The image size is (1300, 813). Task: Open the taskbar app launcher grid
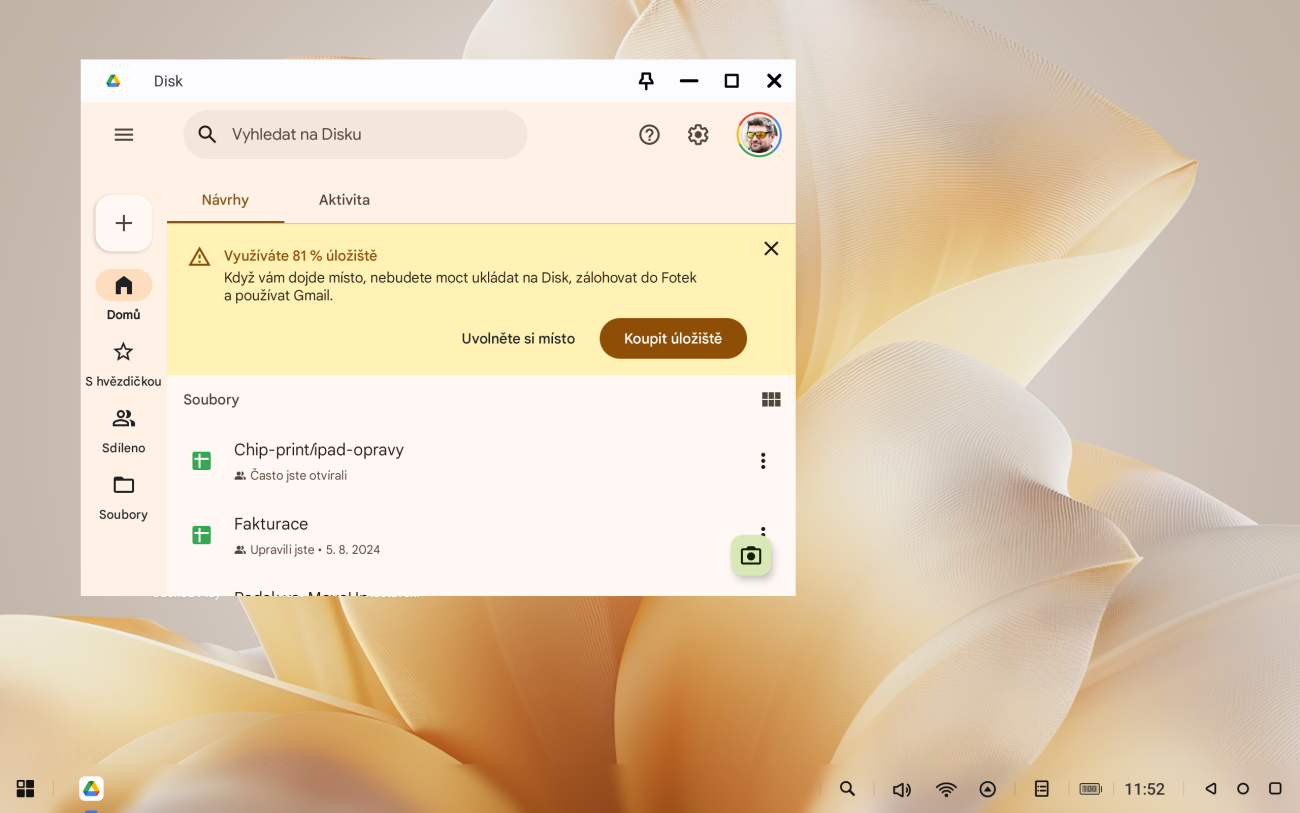(26, 789)
